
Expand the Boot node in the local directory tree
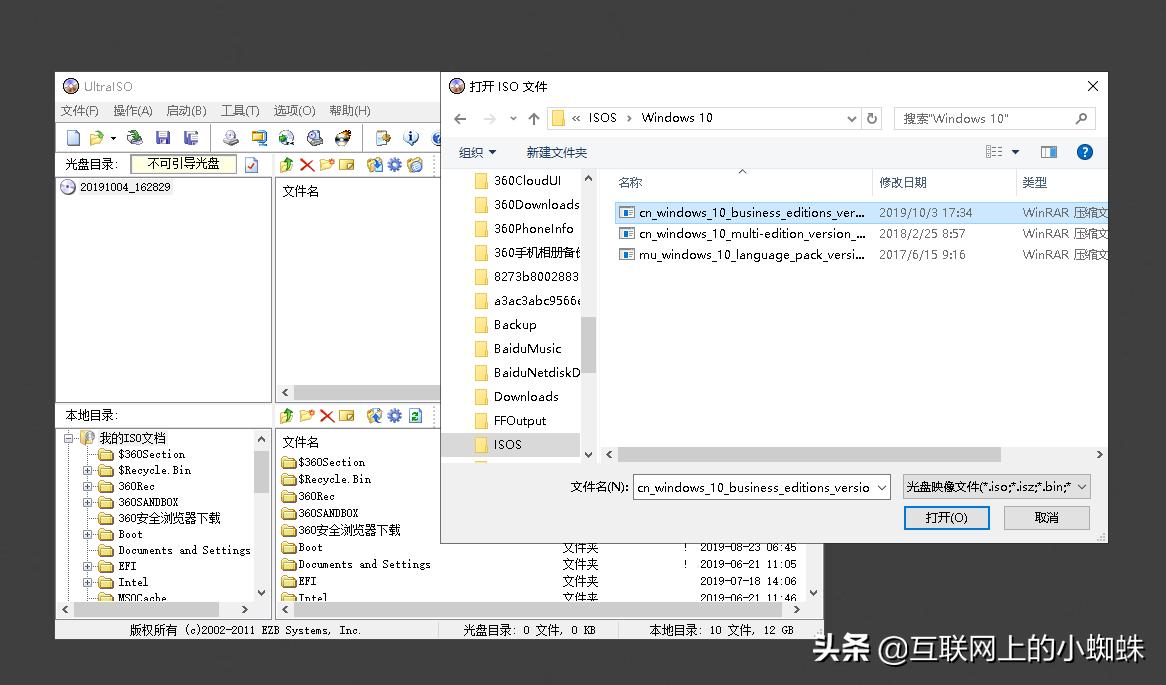(86, 534)
